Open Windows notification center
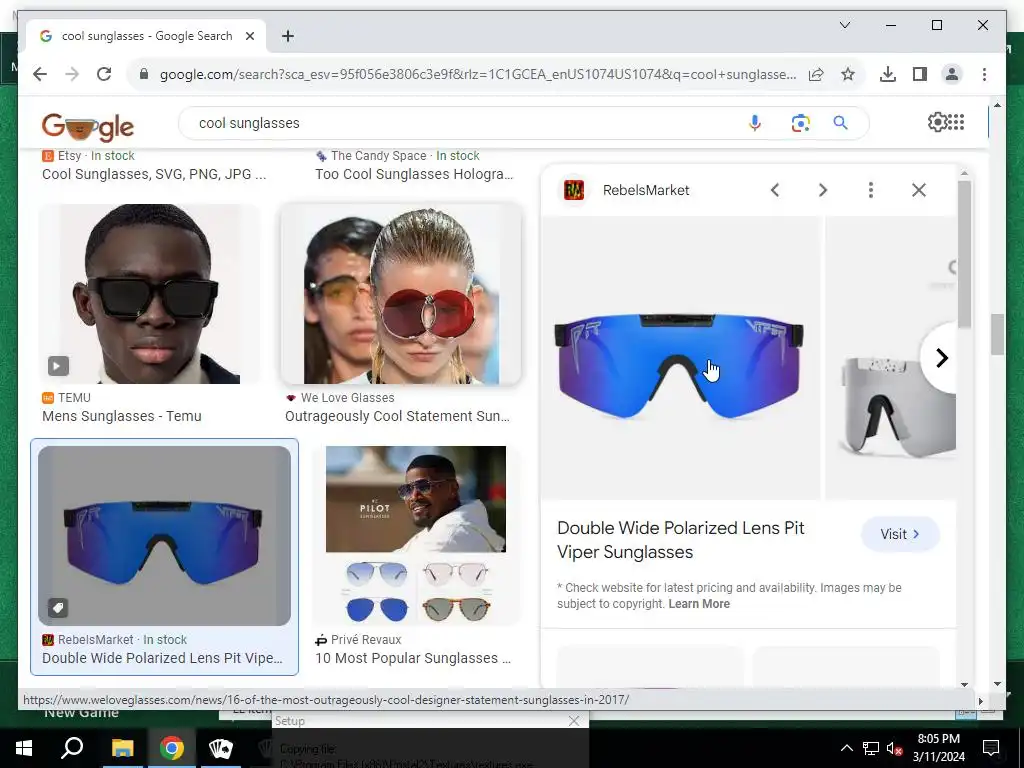Screen dimensions: 1024x768 991,748
